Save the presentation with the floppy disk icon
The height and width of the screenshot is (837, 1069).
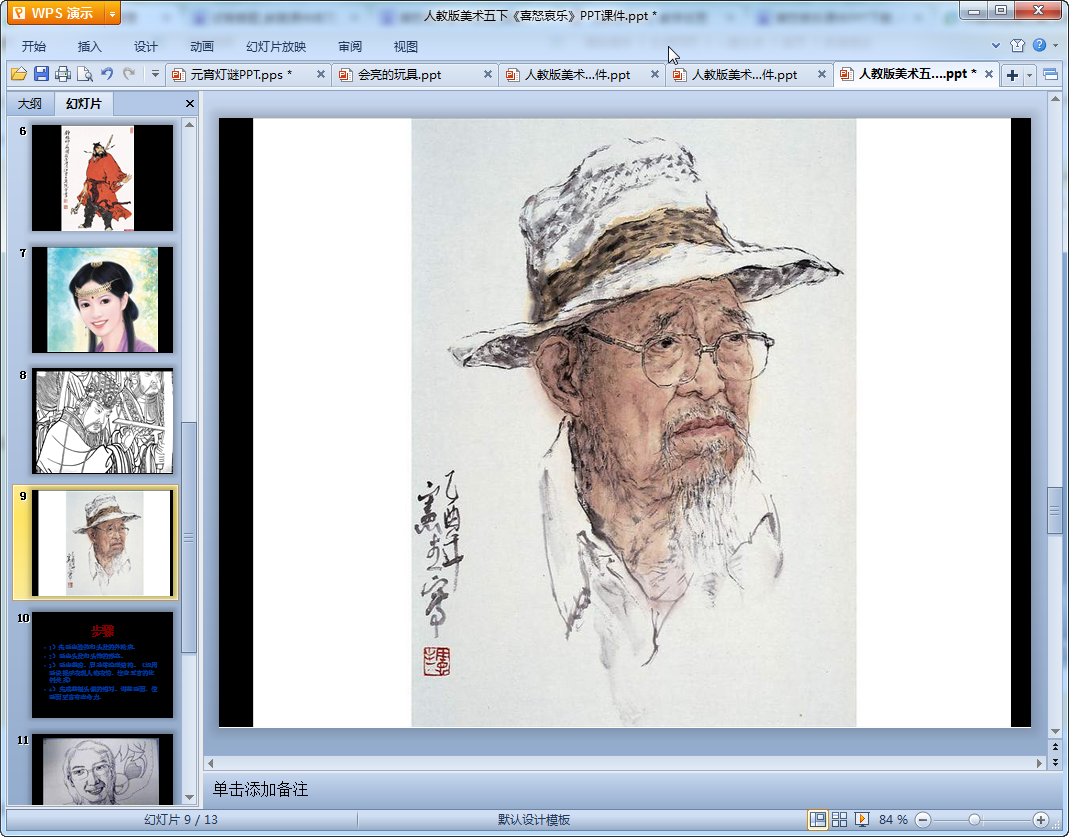[41, 74]
